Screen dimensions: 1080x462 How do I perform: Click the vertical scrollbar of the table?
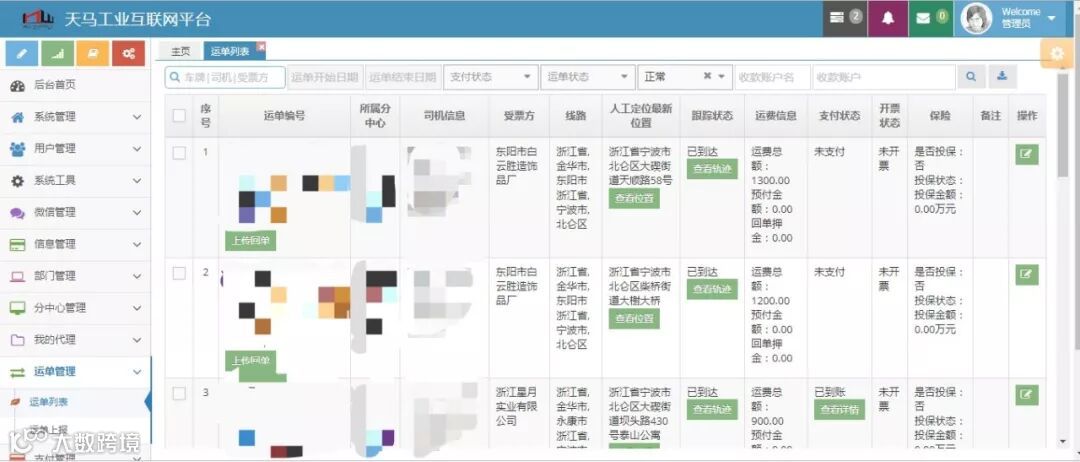1063,124
